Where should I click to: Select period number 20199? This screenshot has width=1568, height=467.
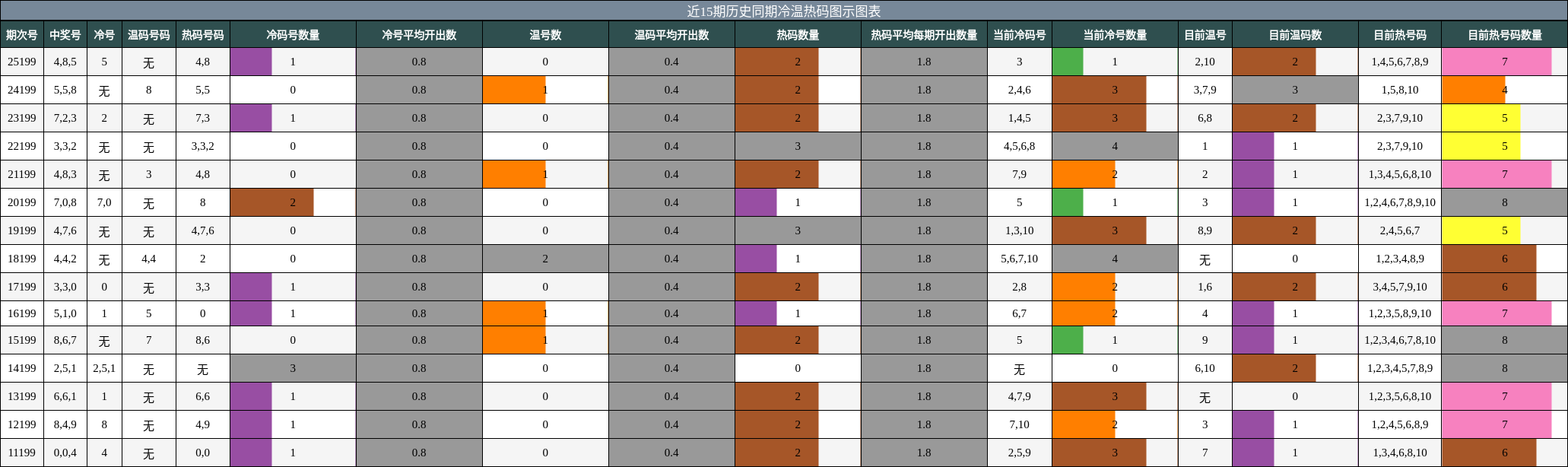22,202
